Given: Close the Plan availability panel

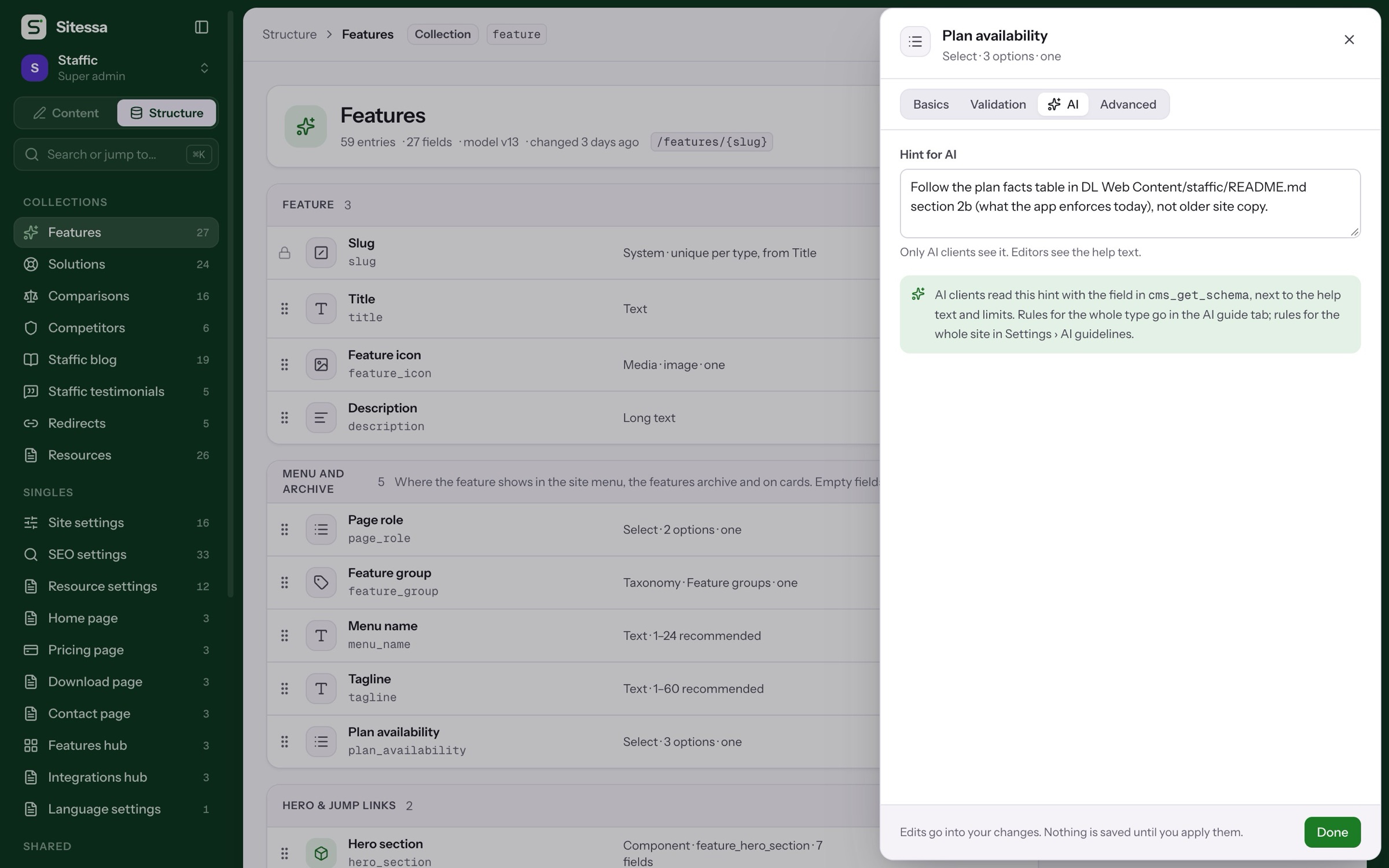Looking at the screenshot, I should coord(1349,40).
